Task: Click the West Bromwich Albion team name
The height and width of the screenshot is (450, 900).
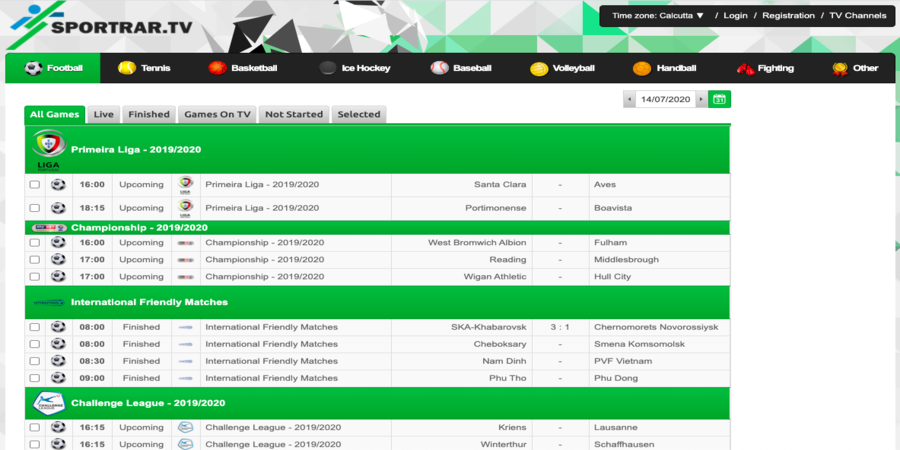Action: tap(477, 243)
